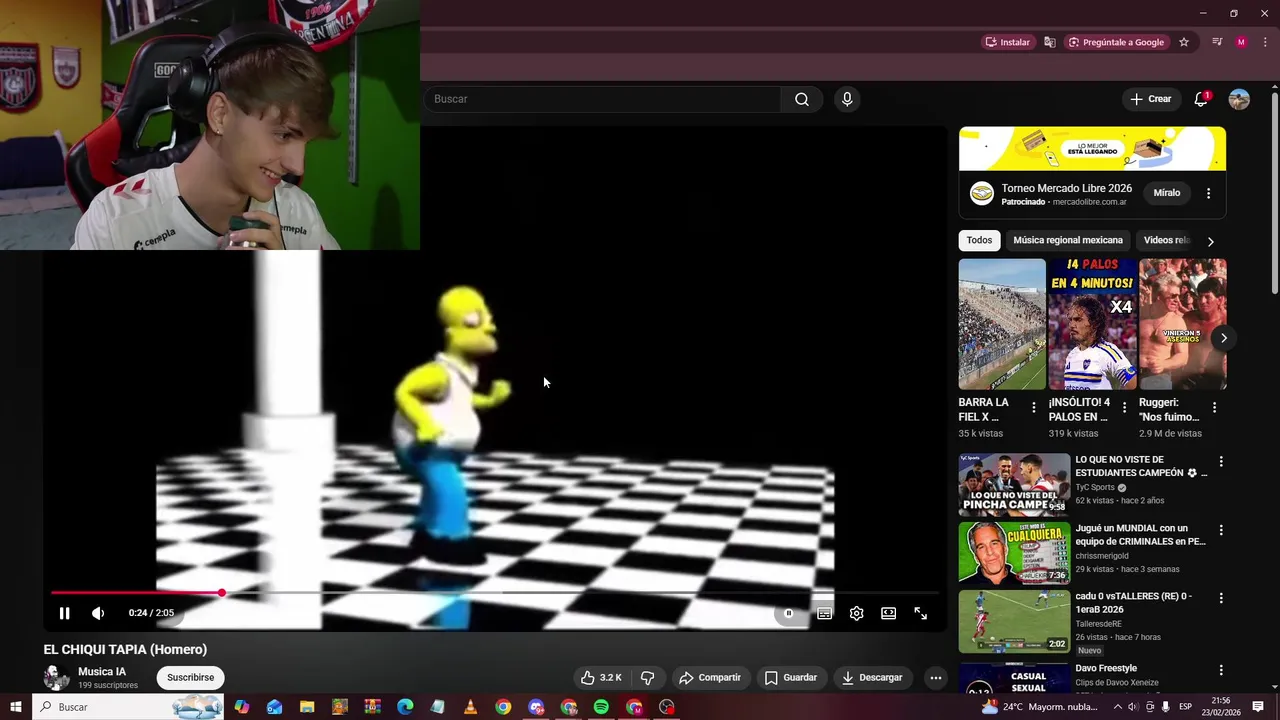
Task: Open 14 PALOS EN 4 MINUTOS short
Action: 1092,324
